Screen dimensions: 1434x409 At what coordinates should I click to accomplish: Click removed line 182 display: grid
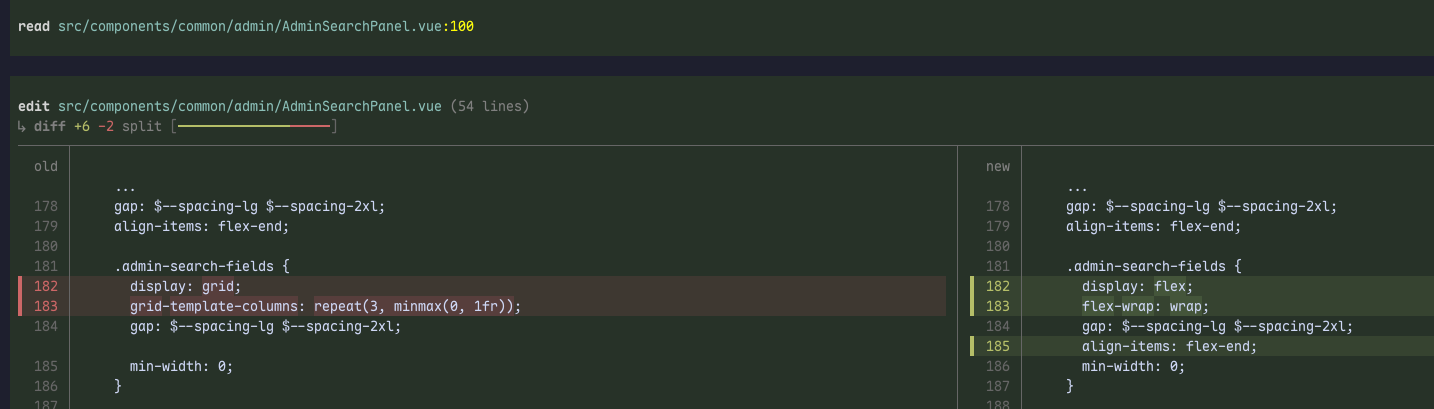482,286
